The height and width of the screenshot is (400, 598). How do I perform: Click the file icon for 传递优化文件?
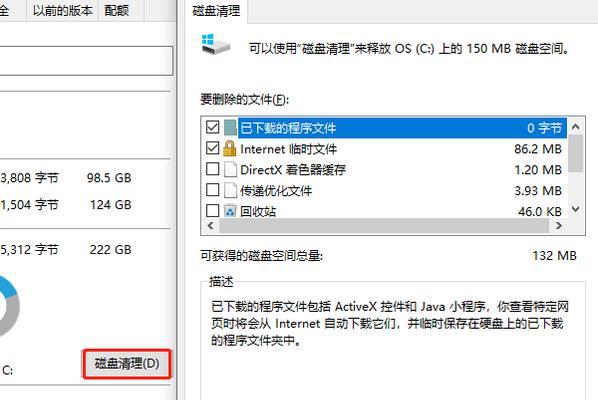click(230, 190)
